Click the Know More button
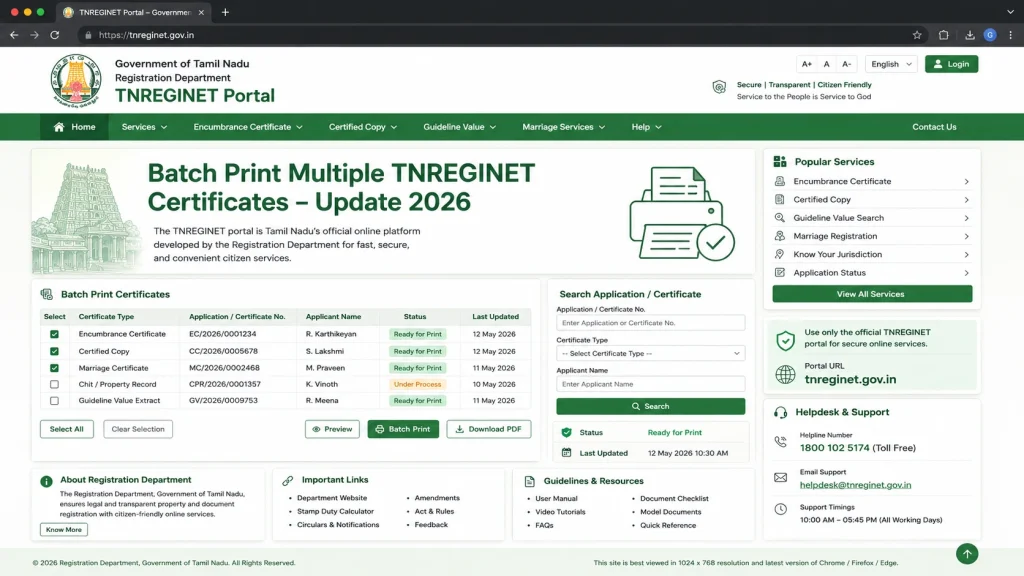Screen dimensions: 1024x576 [x=63, y=530]
